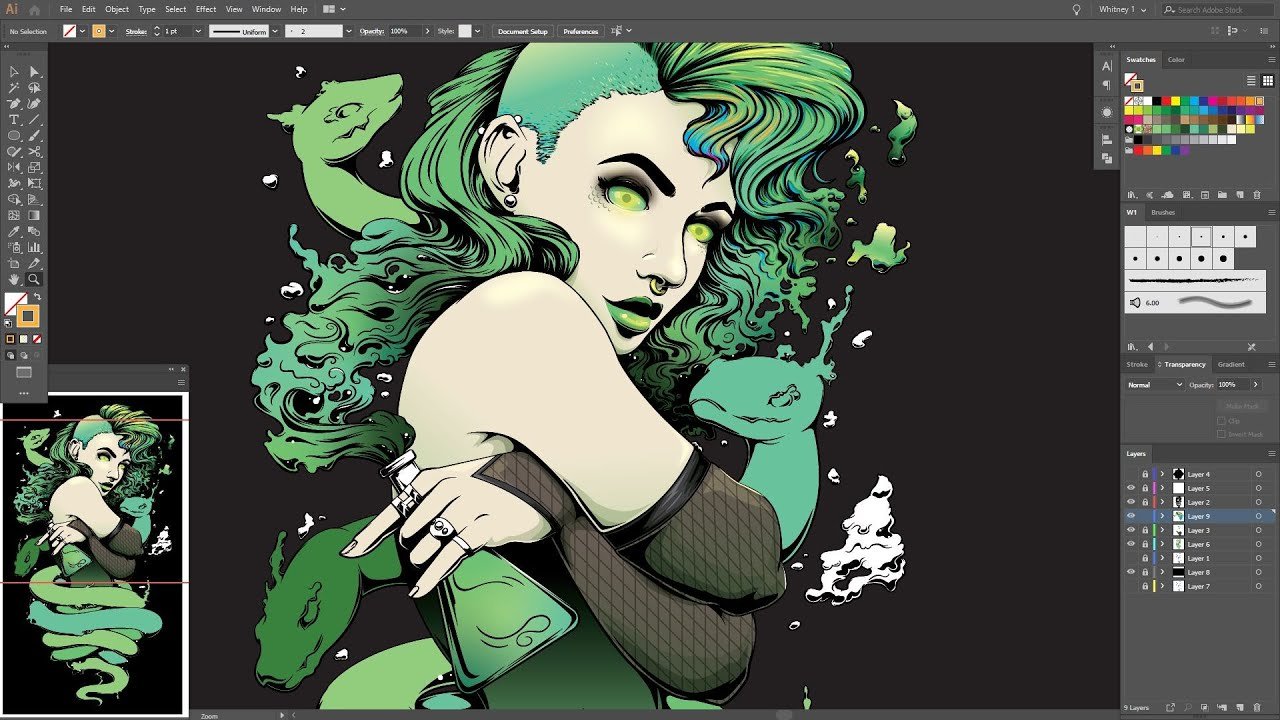
Task: Open stroke weight dropdown in control bar
Action: pyautogui.click(x=198, y=31)
